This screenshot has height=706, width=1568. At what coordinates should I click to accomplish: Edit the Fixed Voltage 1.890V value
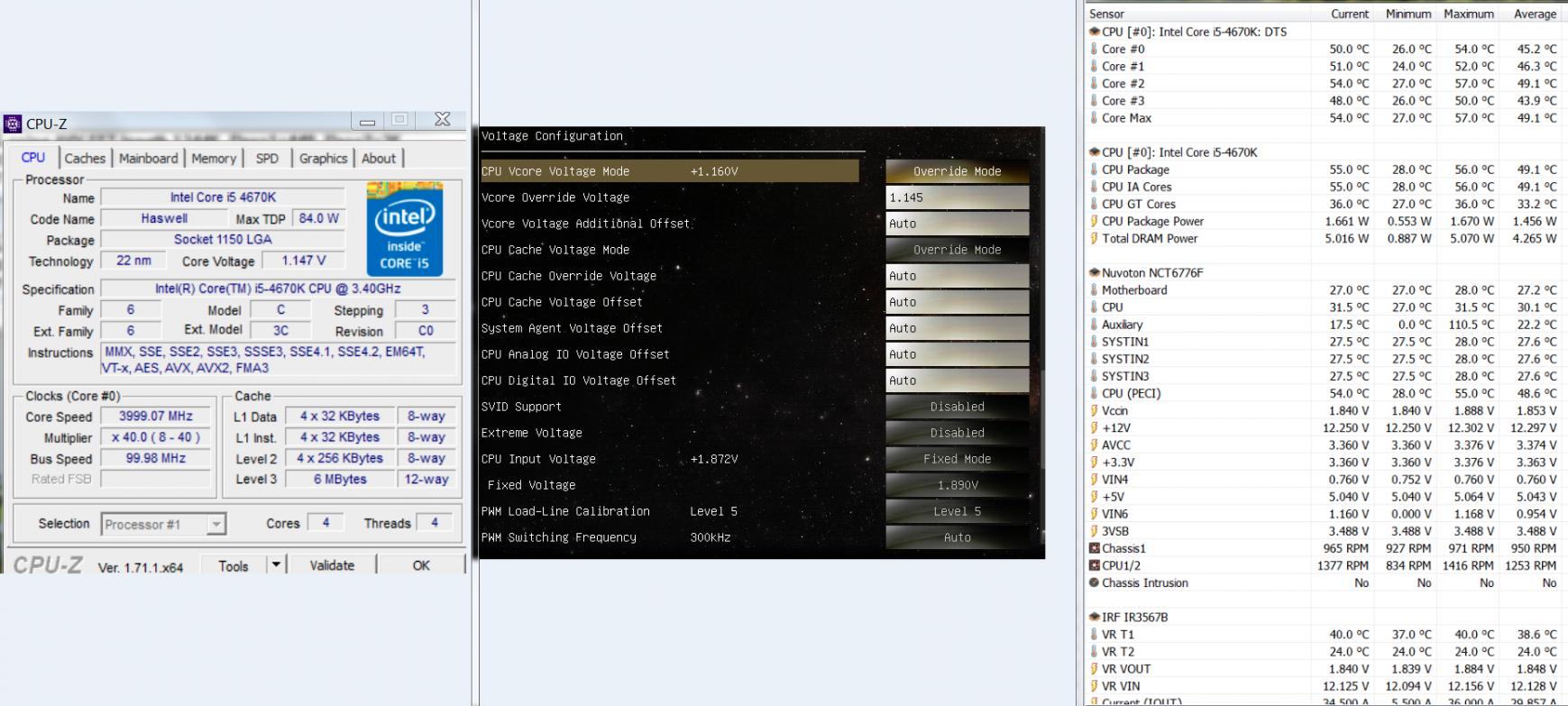(x=957, y=485)
